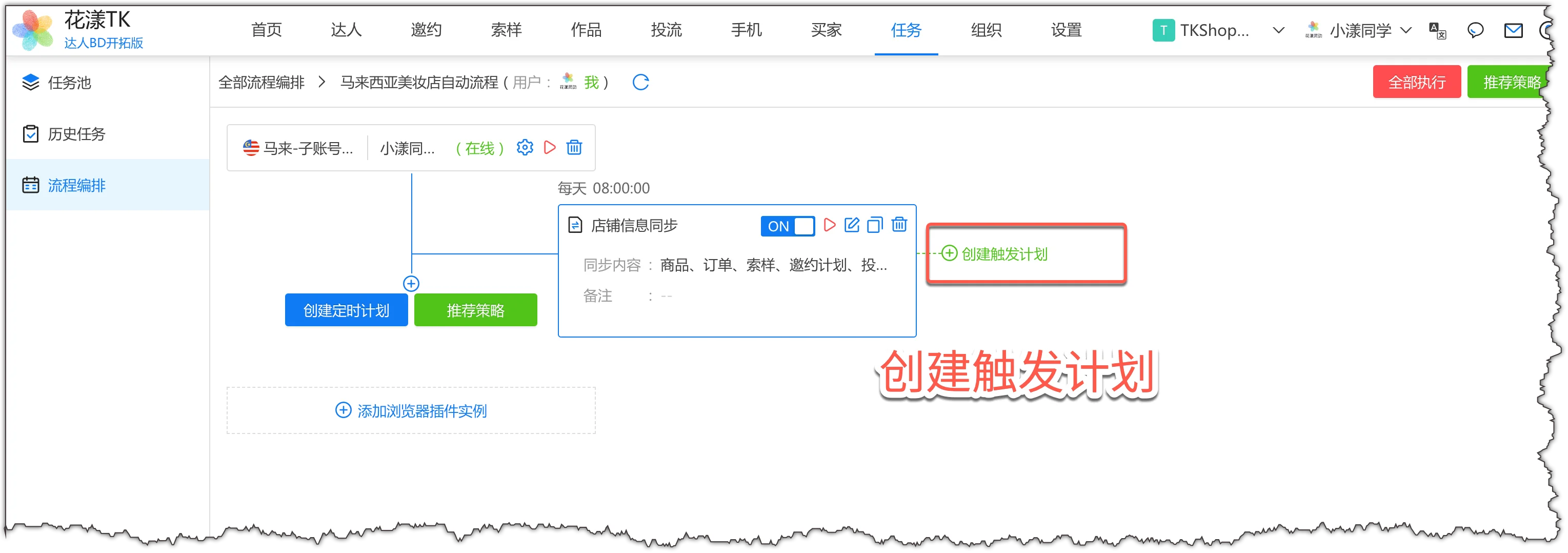Click the 每天 08:00:00 schedule text
Screen dimensions: 1568x553
[x=604, y=188]
